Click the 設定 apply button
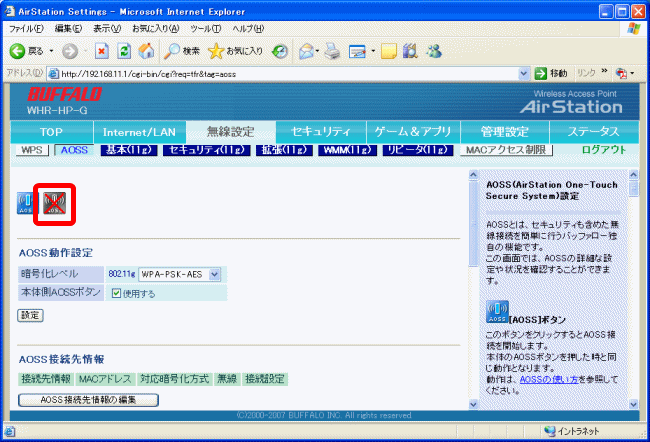This screenshot has width=650, height=442. (x=30, y=316)
